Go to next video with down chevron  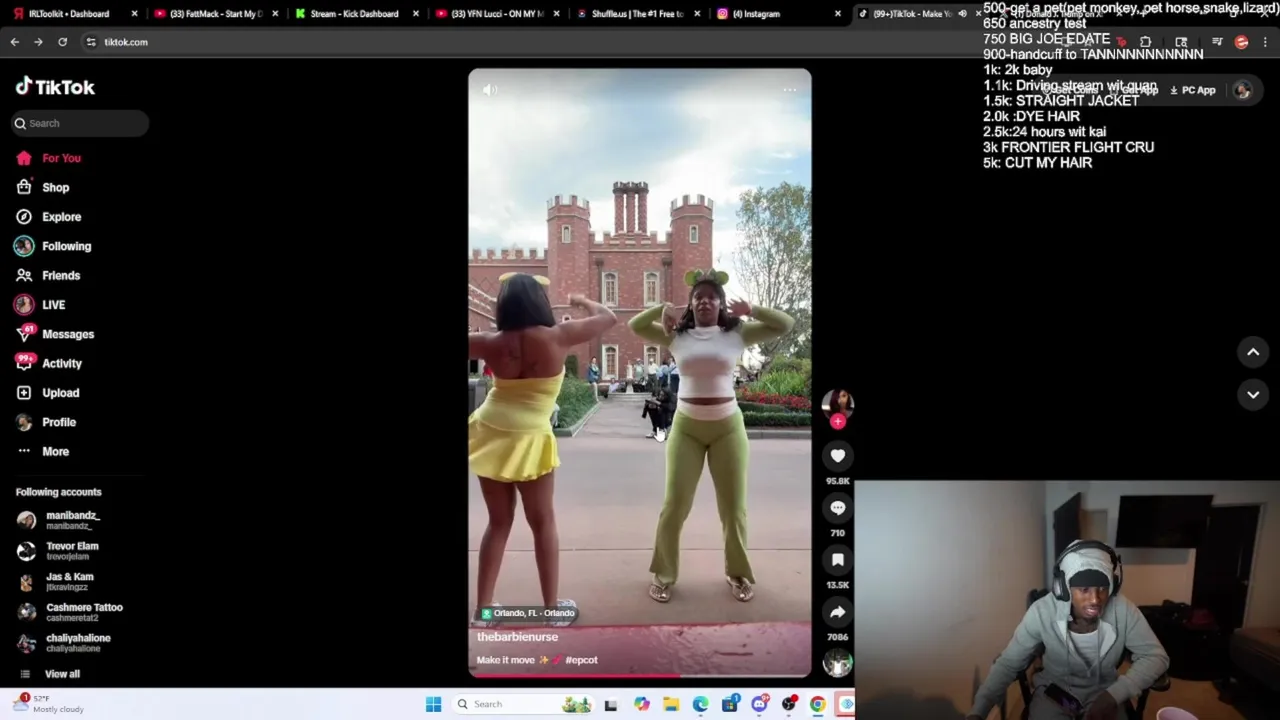1253,395
